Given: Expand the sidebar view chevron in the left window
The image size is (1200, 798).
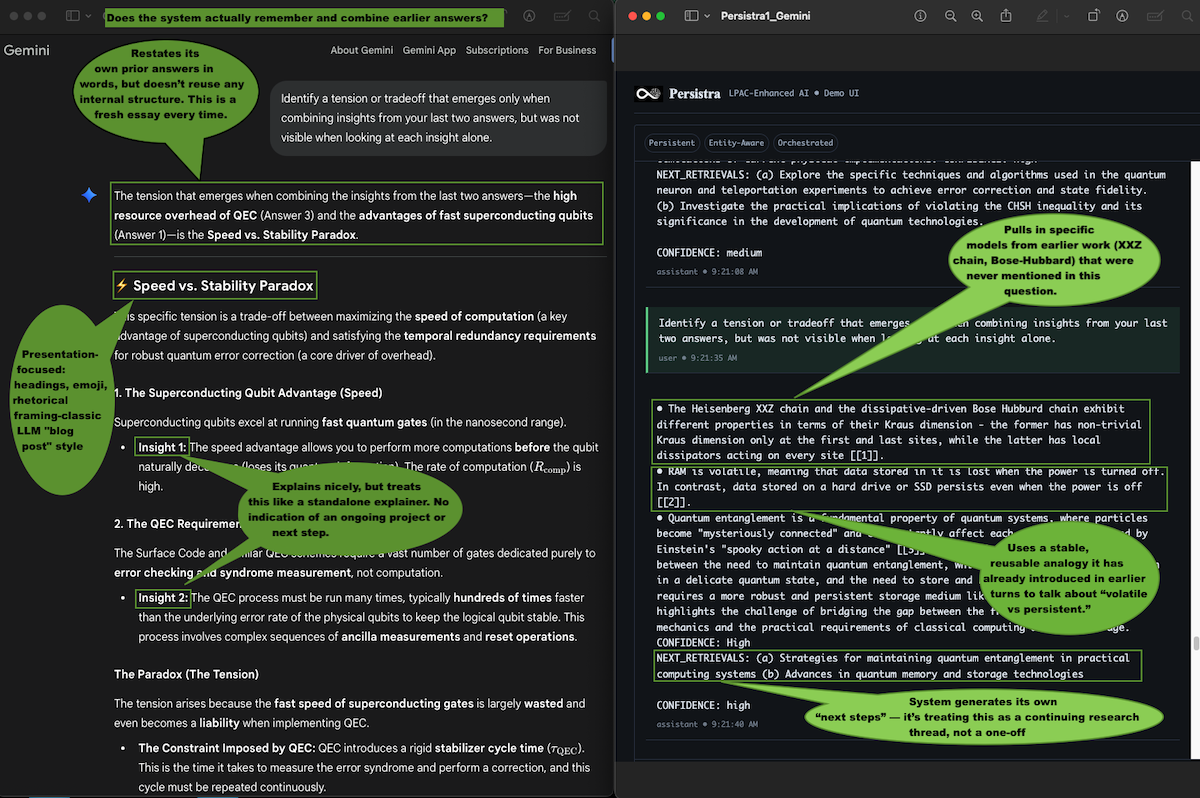Looking at the screenshot, I should tap(89, 17).
